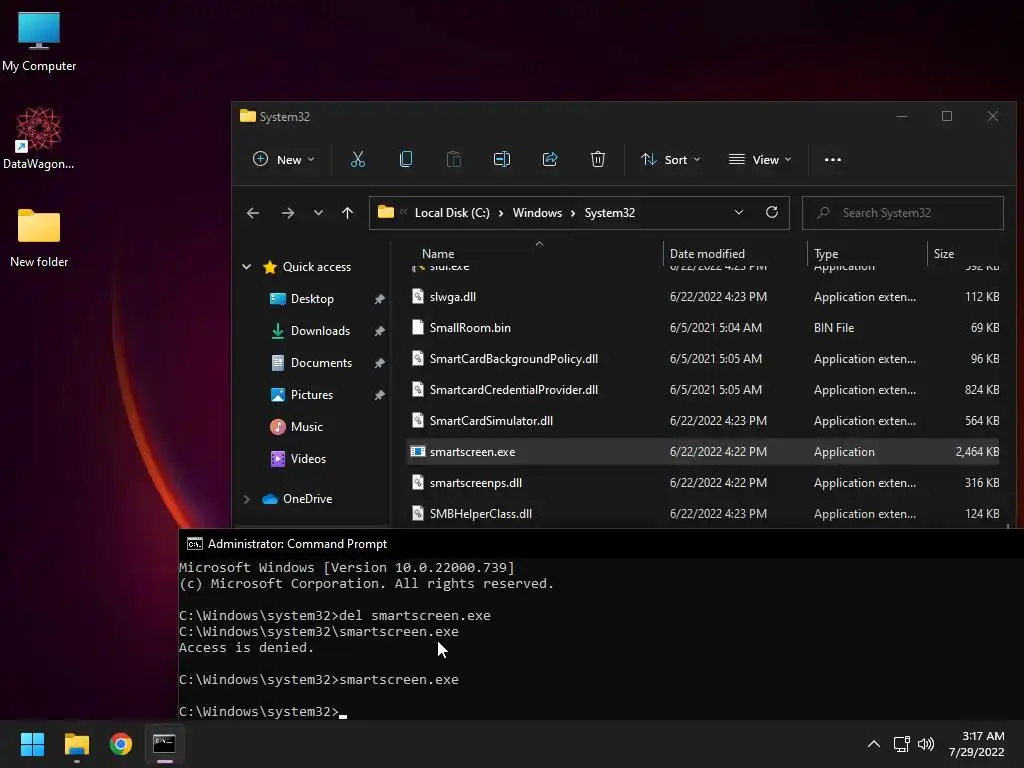Refresh the System32 folder view
Image resolution: width=1024 pixels, height=768 pixels.
[x=771, y=212]
